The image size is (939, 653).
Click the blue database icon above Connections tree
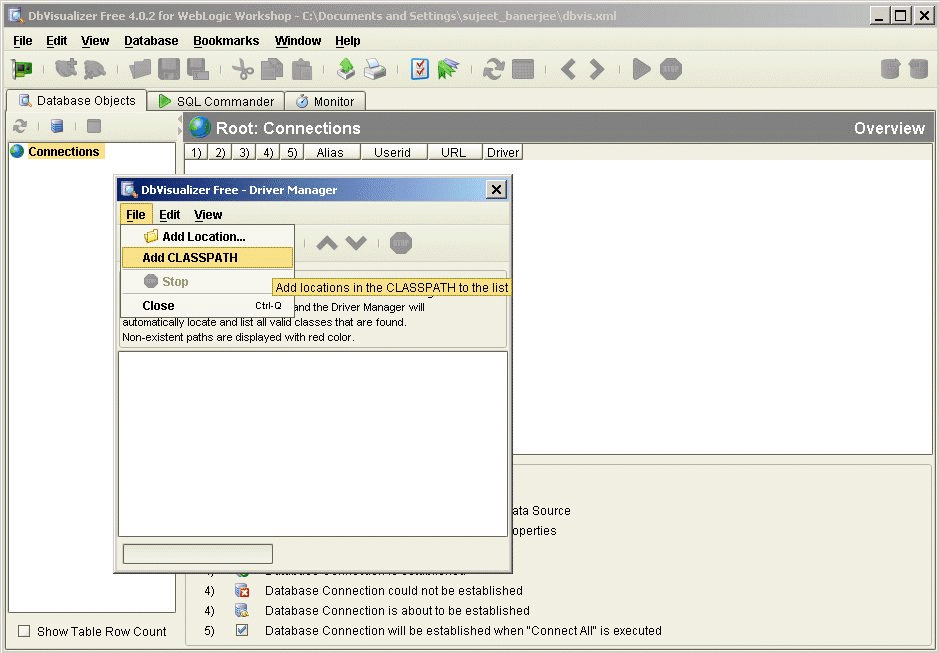(57, 126)
